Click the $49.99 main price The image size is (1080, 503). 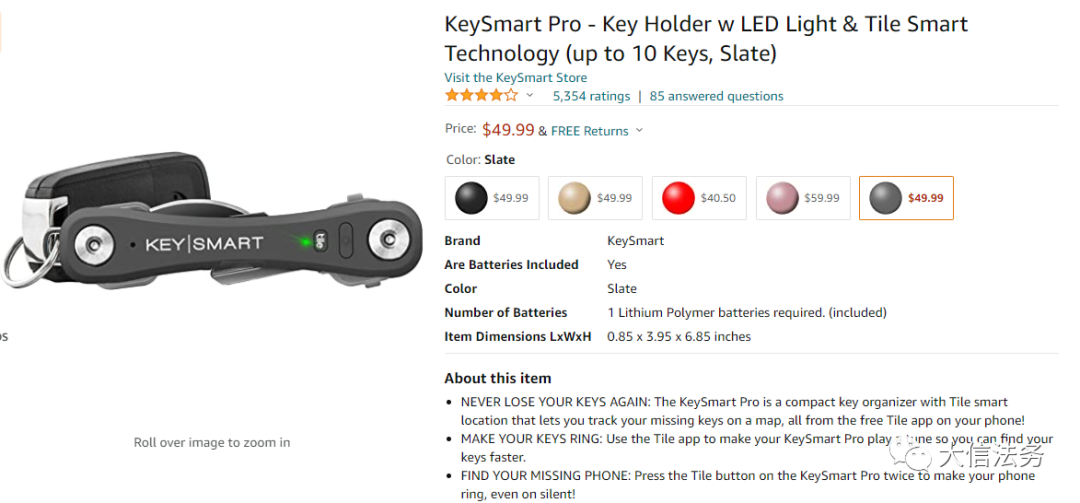[508, 129]
